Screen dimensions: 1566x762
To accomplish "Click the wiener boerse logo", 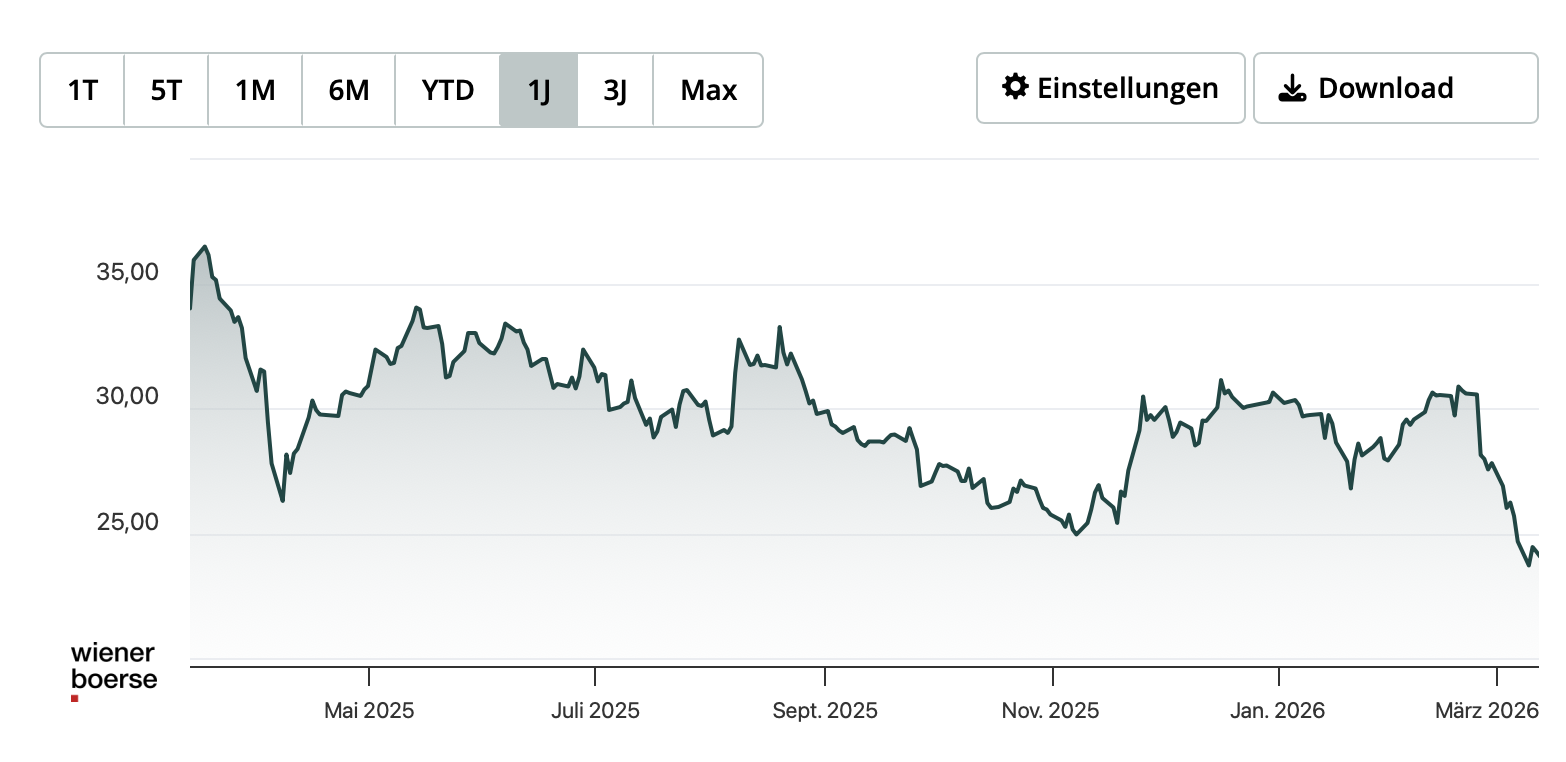I will click(113, 670).
